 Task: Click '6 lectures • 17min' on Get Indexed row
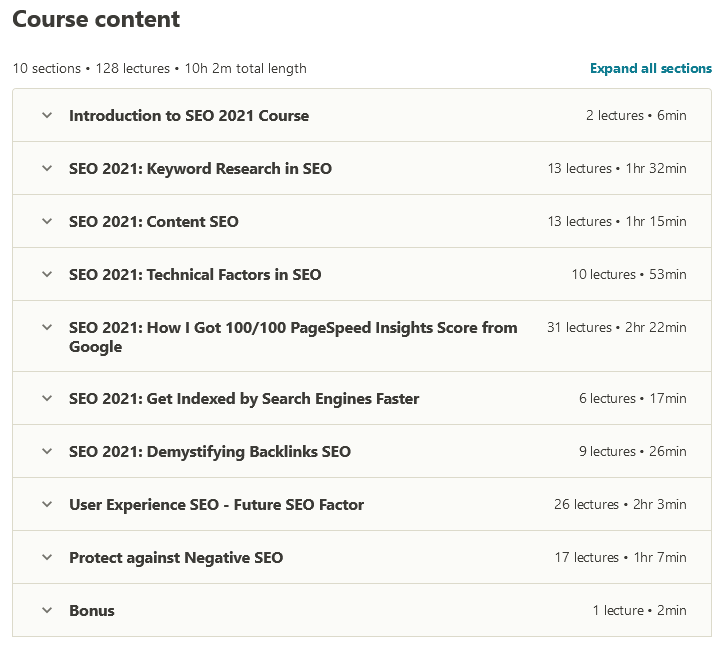[x=632, y=398]
